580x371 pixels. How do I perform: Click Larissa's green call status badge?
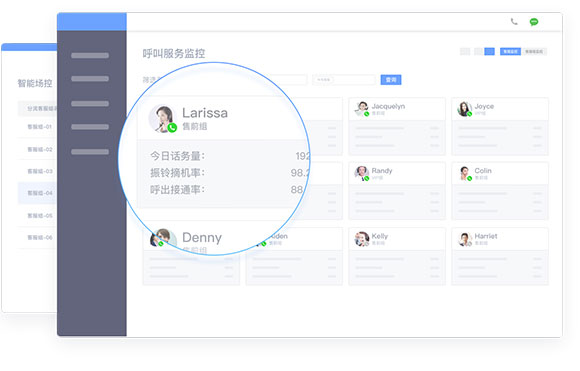tap(172, 128)
